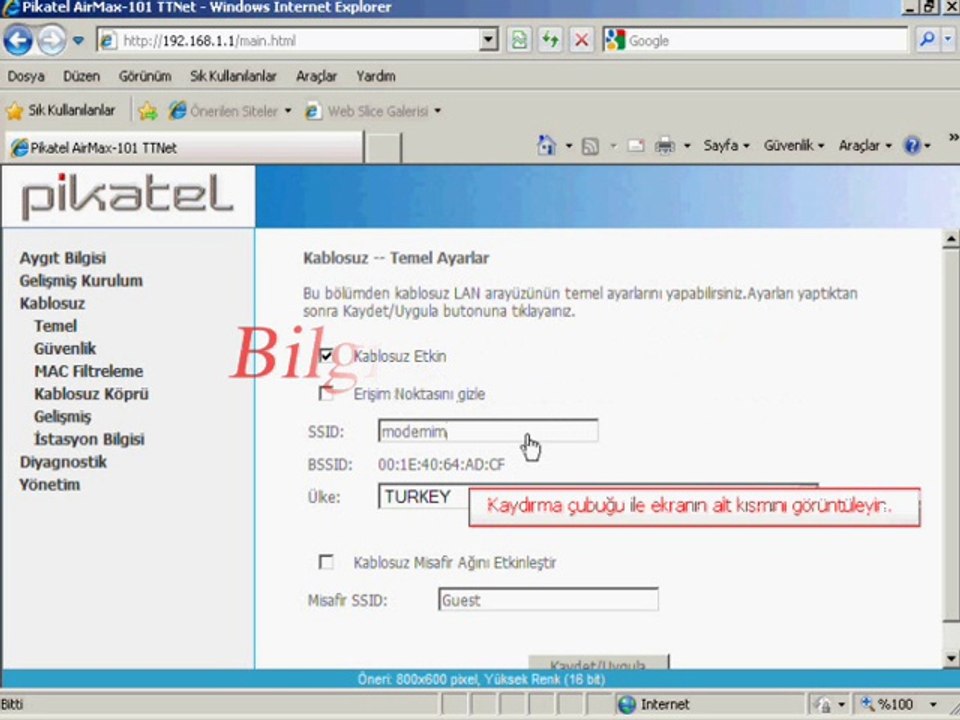Screen dimensions: 960x720
Task: Open the Araçlar menu in menu bar
Action: pos(317,77)
